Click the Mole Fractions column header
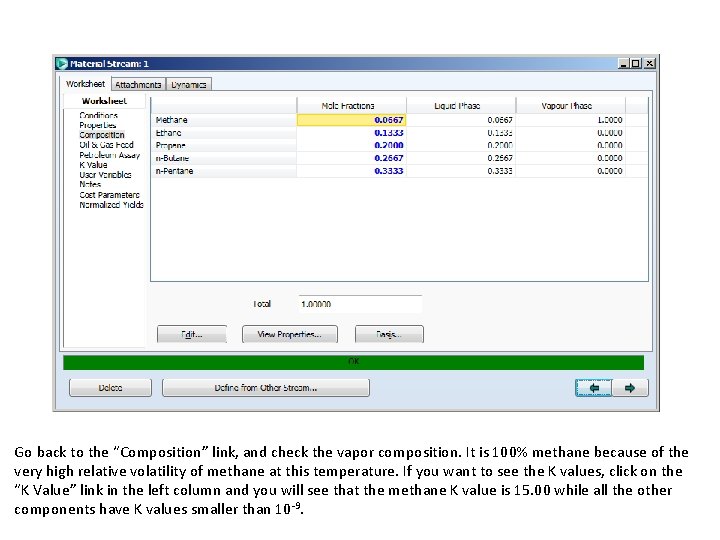 coord(351,106)
